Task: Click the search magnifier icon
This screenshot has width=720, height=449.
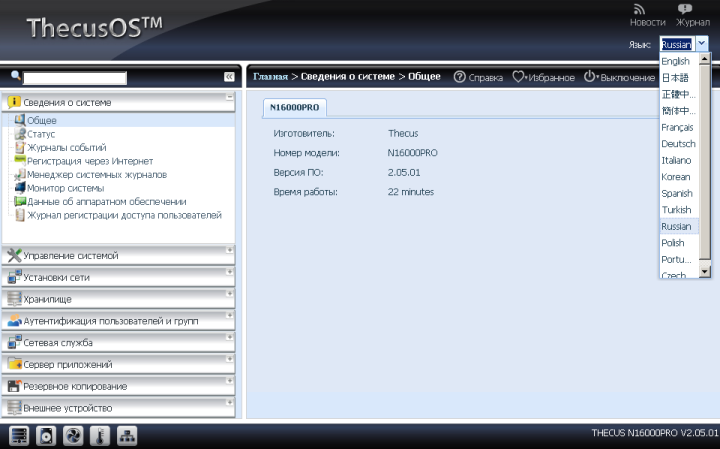Action: coord(15,75)
